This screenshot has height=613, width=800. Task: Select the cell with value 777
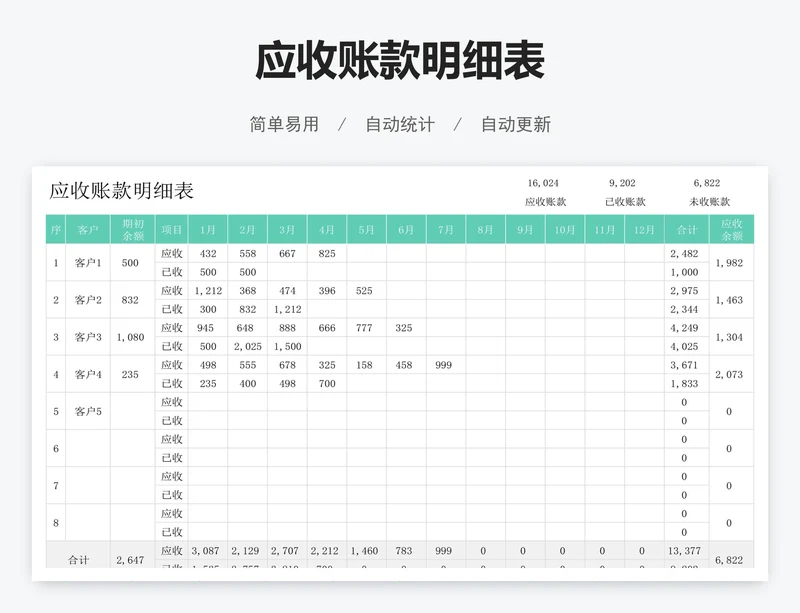(x=366, y=328)
